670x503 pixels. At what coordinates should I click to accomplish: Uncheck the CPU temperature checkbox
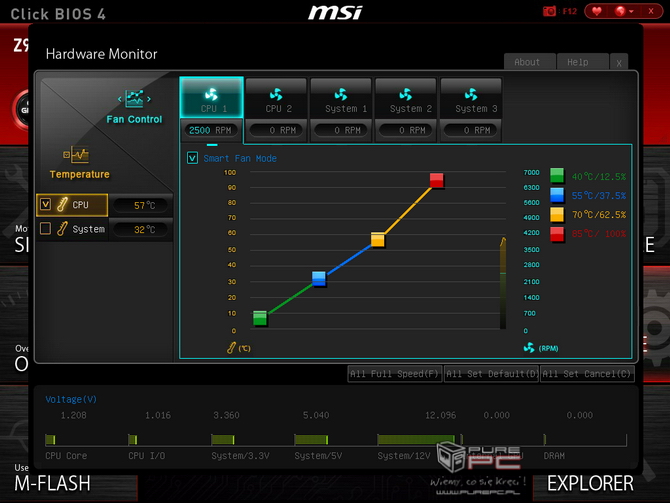point(45,204)
